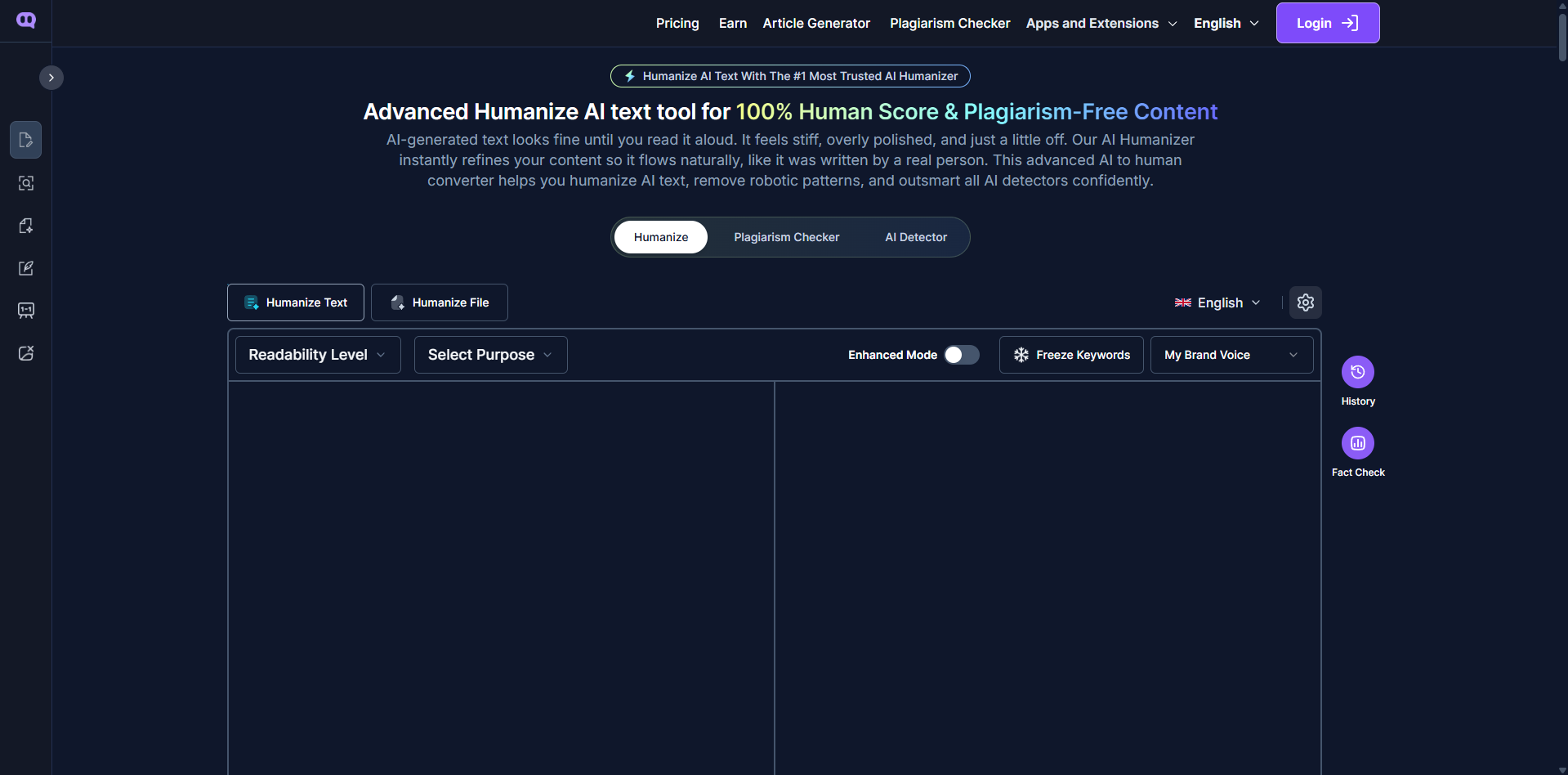Select the Humanize File tab
1568x775 pixels.
[x=440, y=302]
